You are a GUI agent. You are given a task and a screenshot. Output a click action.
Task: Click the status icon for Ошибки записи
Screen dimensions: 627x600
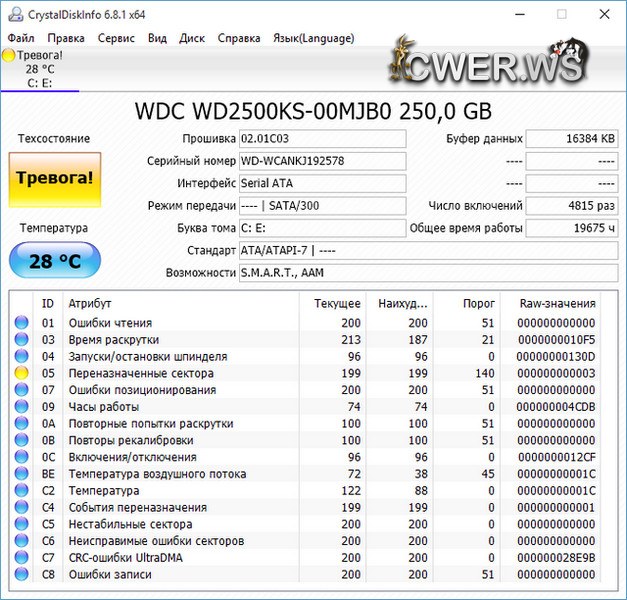(22, 575)
